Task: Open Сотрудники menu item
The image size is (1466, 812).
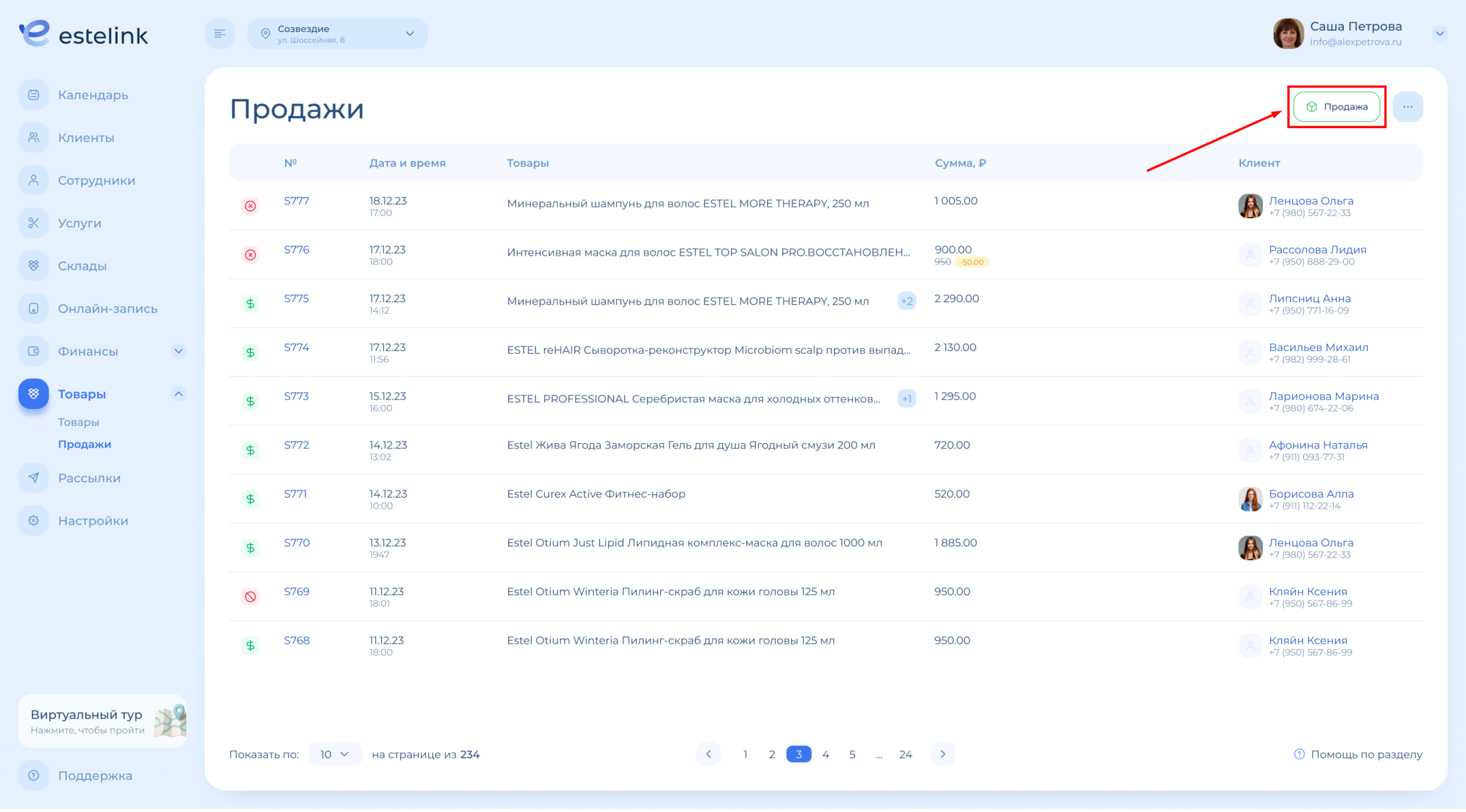Action: [x=96, y=180]
